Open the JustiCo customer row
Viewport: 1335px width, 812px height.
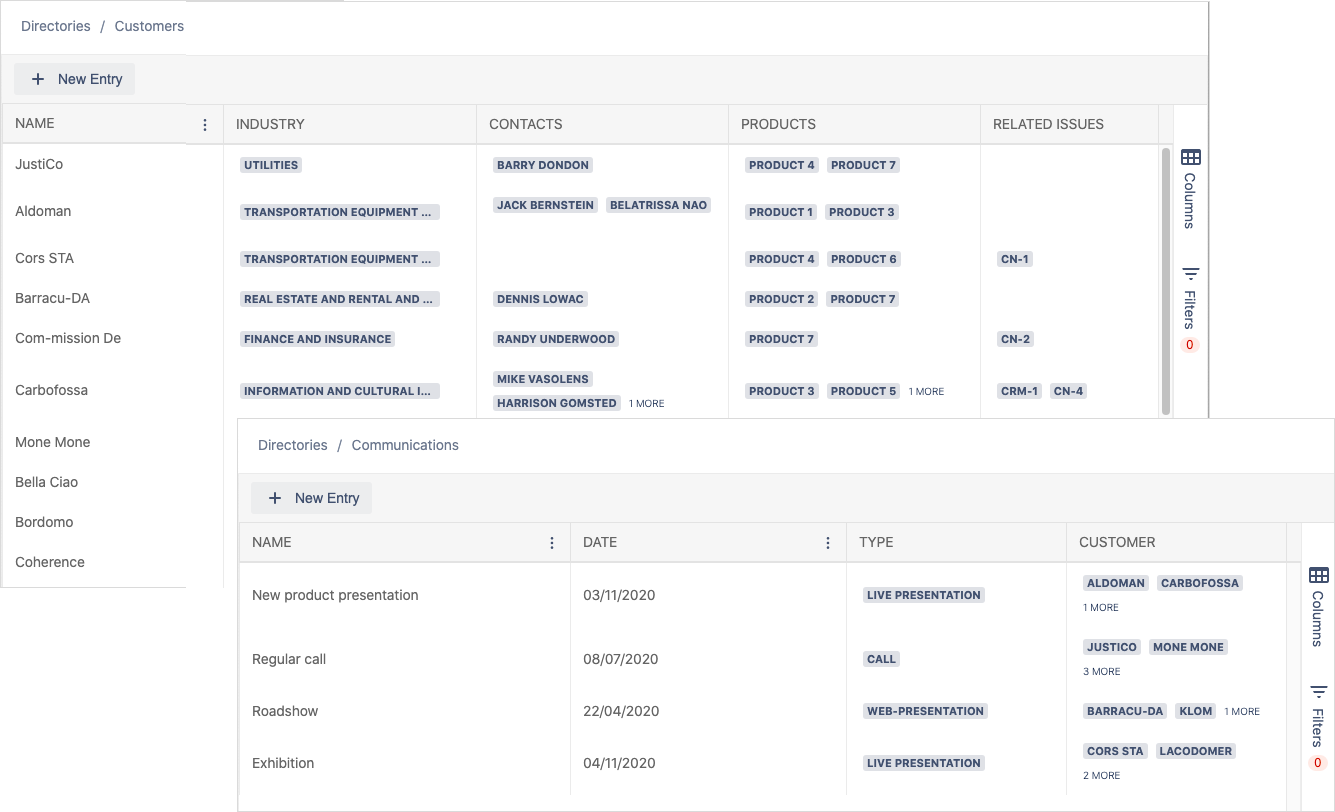click(39, 164)
